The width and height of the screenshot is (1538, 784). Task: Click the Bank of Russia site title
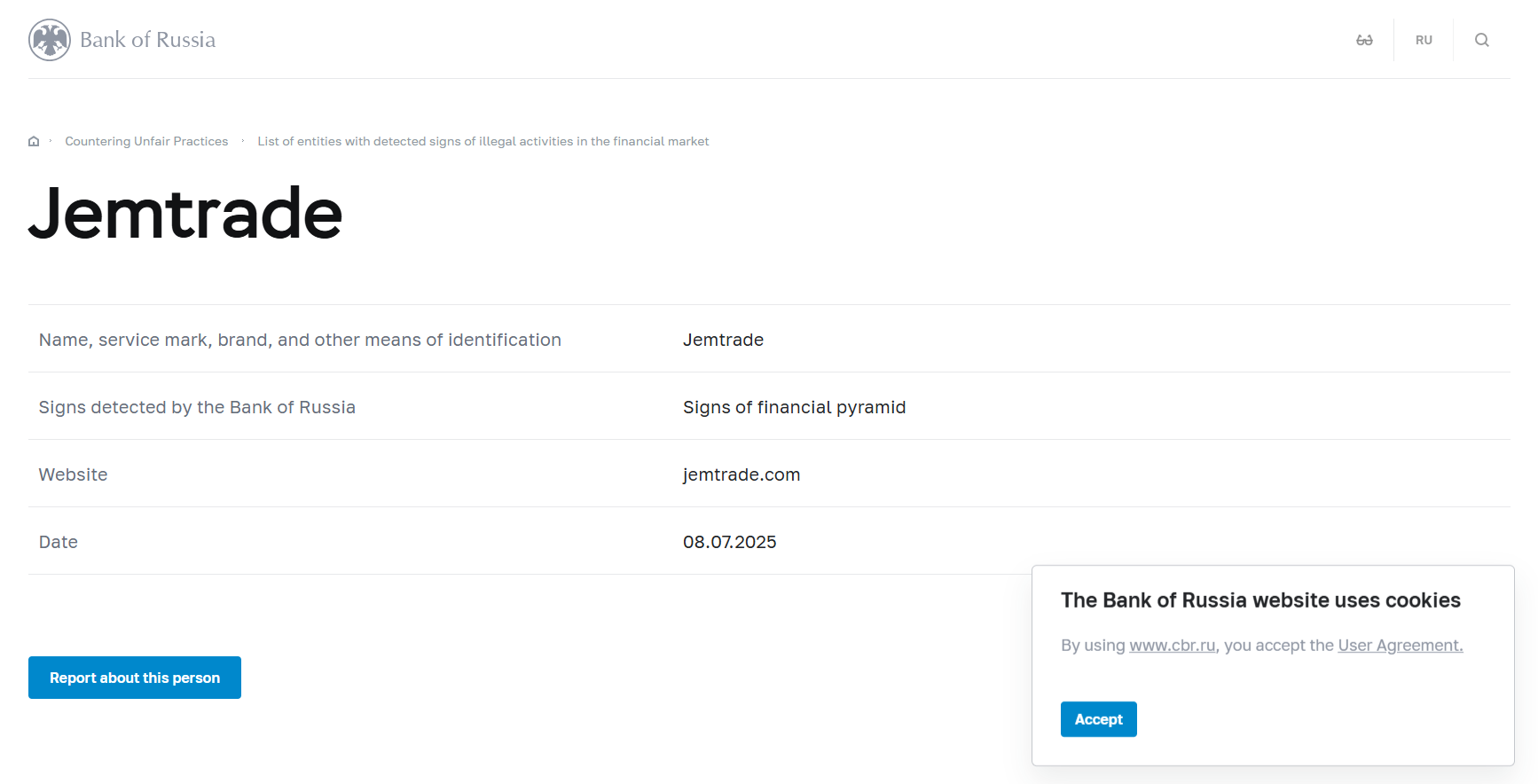tap(147, 40)
